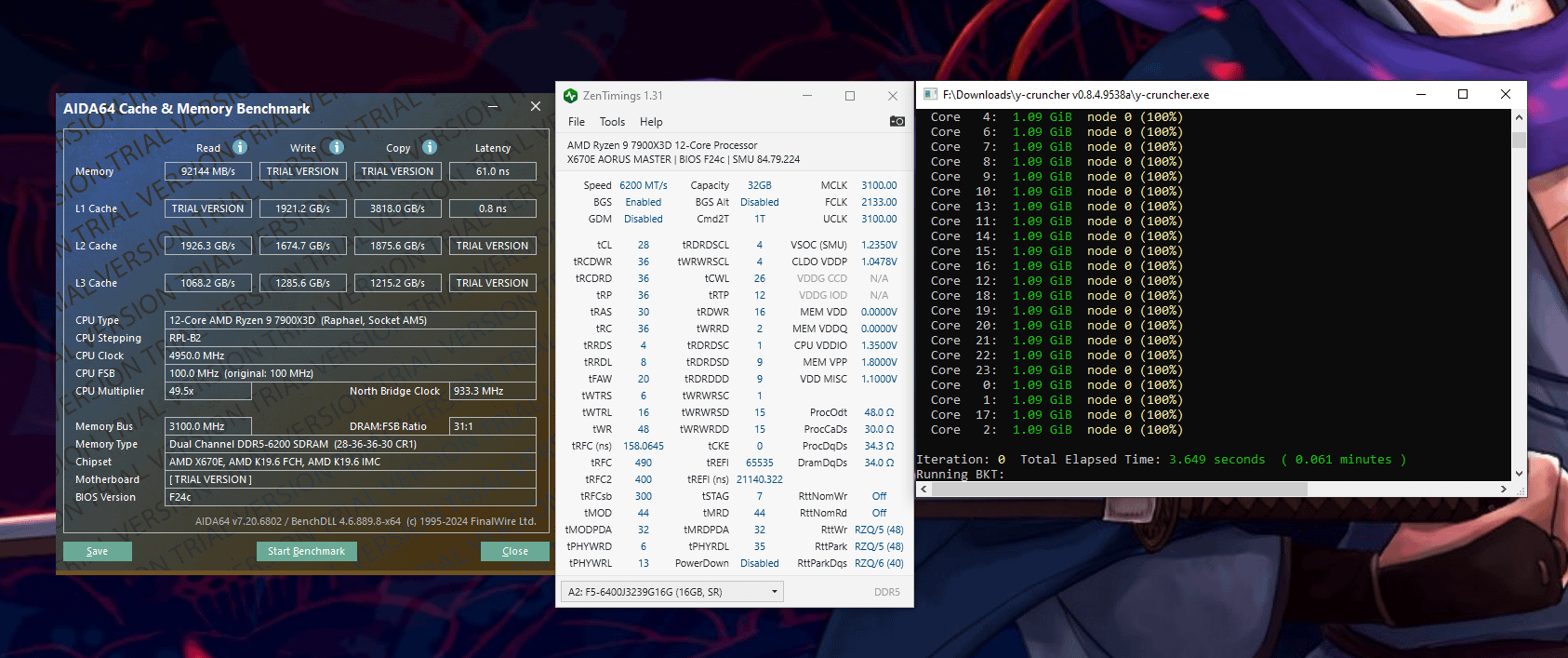This screenshot has width=1568, height=658.
Task: Click the Write info icon in AIDA64
Action: pyautogui.click(x=337, y=147)
